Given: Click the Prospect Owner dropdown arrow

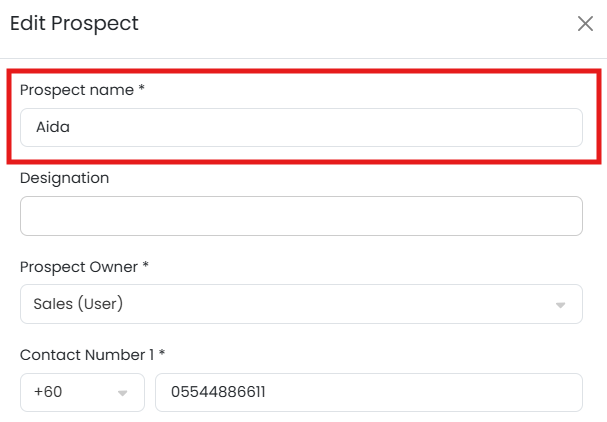Looking at the screenshot, I should pyautogui.click(x=561, y=305).
